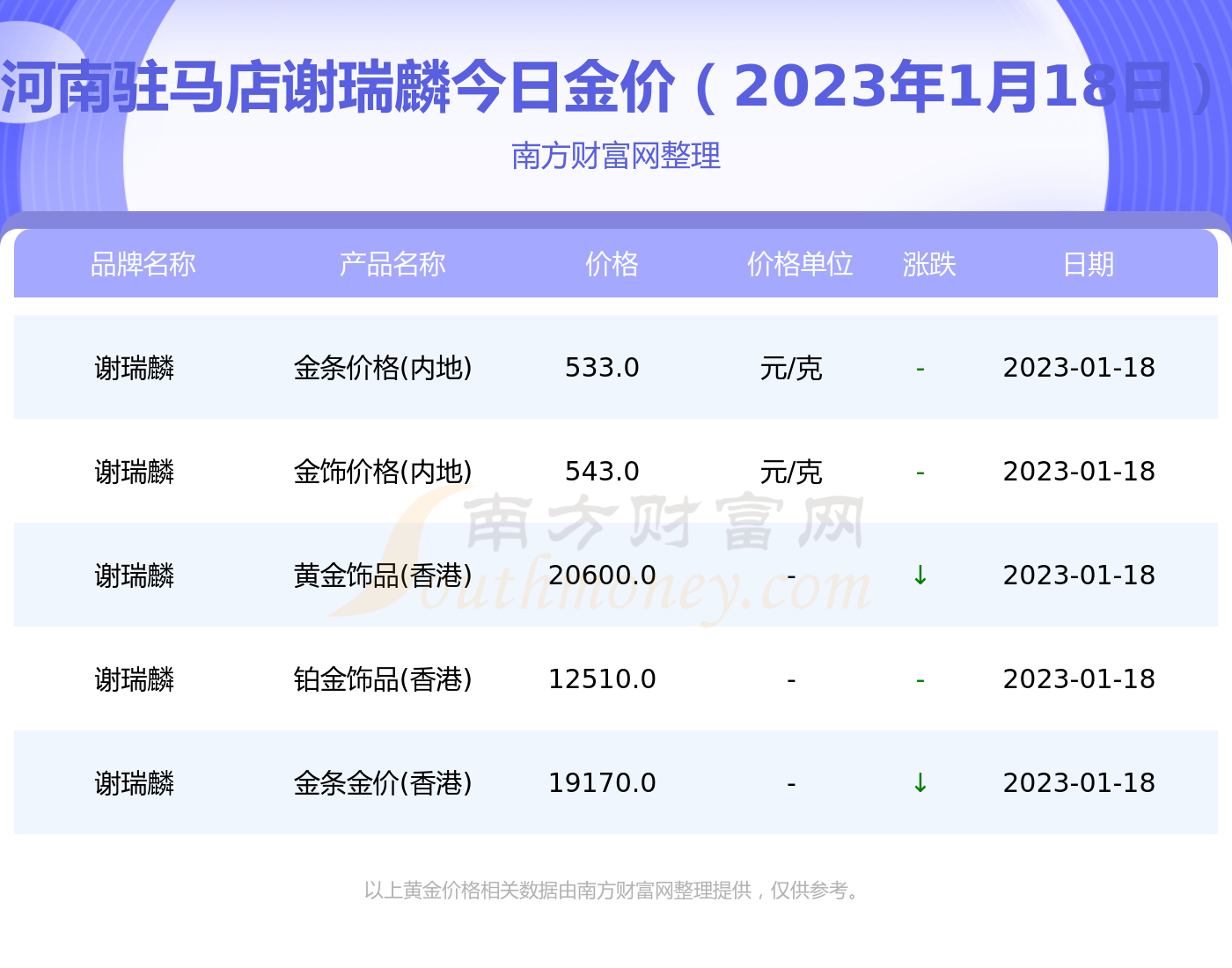This screenshot has height=968, width=1232.
Task: Click the price 543.0
Action: point(602,472)
